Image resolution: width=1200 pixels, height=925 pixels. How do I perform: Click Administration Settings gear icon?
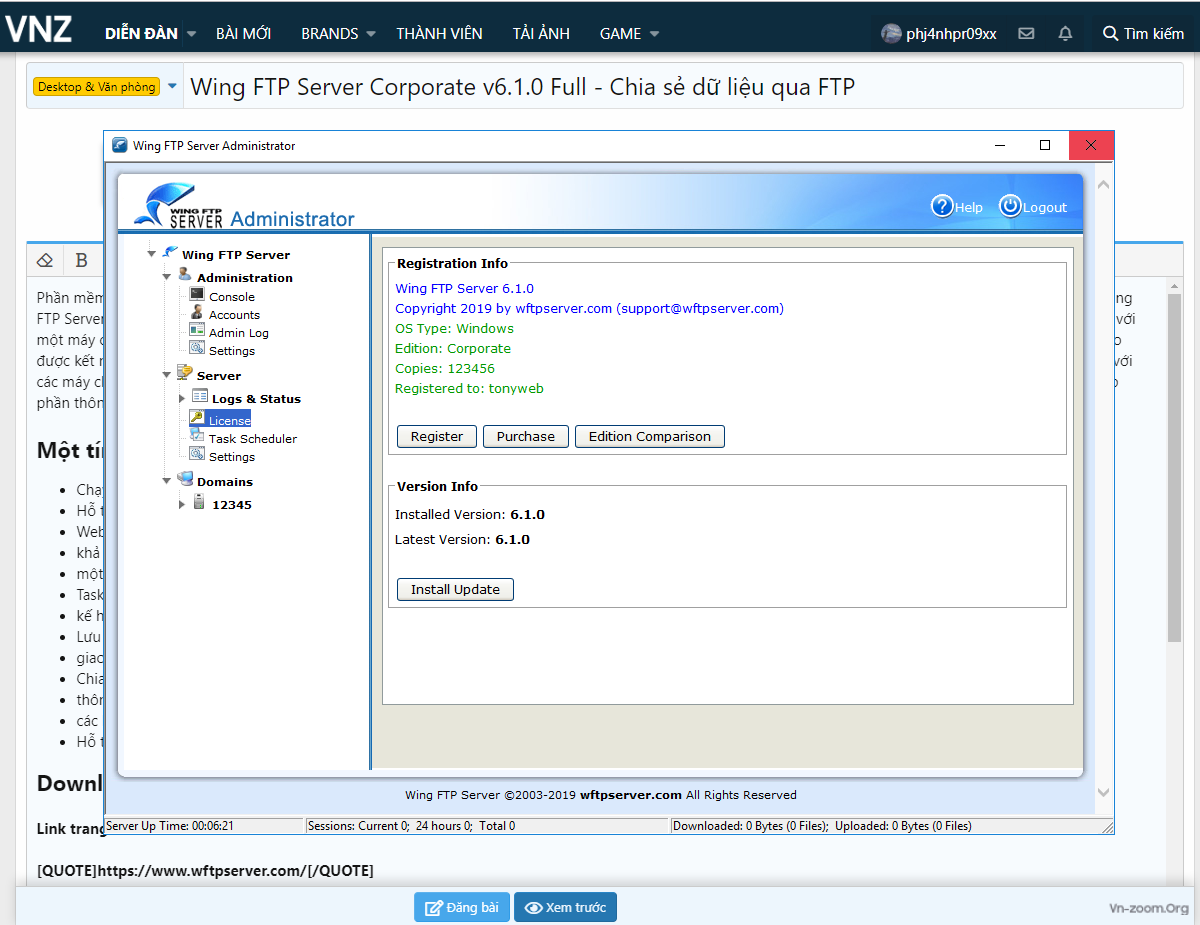197,349
